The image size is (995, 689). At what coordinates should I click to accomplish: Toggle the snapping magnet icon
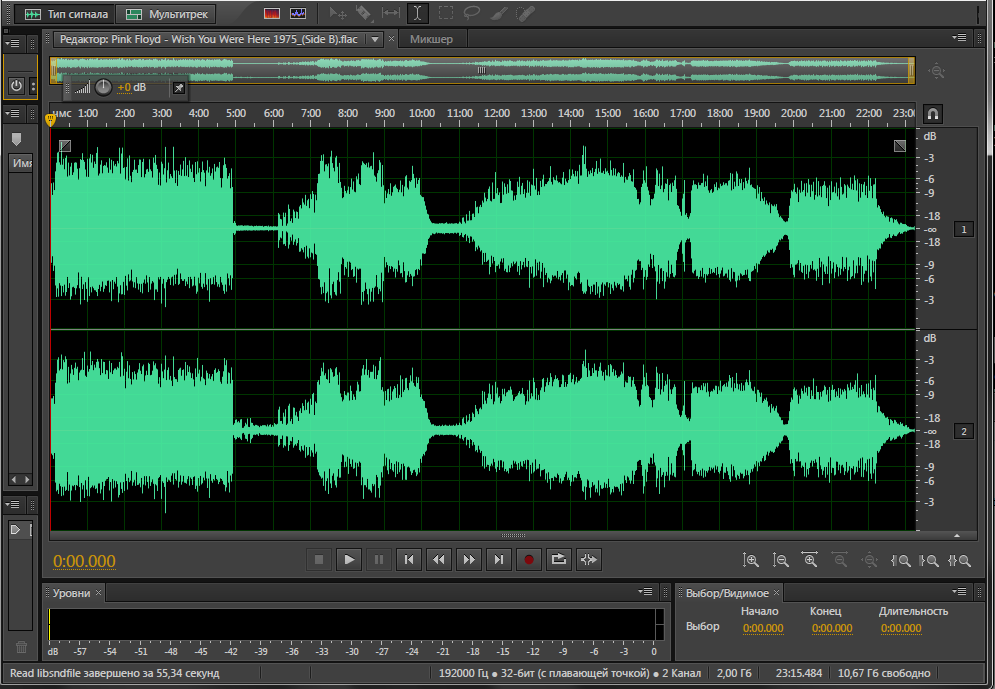(x=933, y=114)
